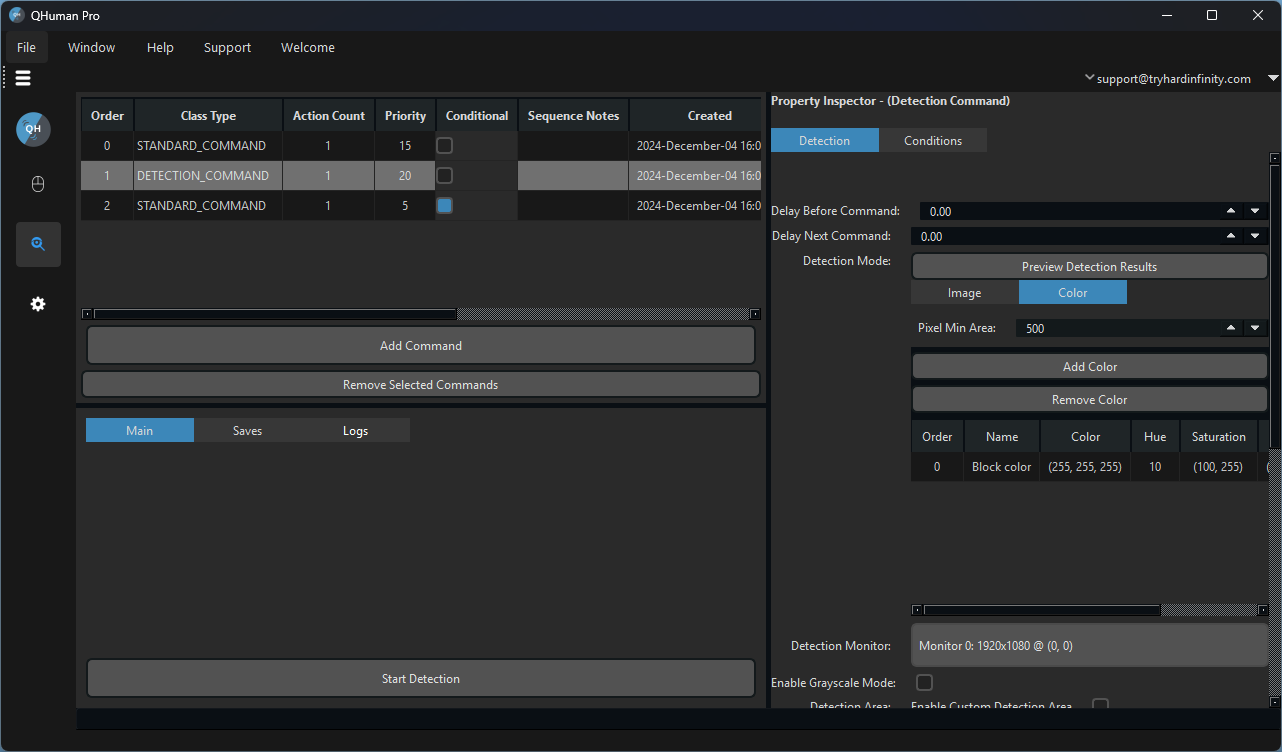Open the Window menu
This screenshot has height=752, width=1282.
coord(91,47)
